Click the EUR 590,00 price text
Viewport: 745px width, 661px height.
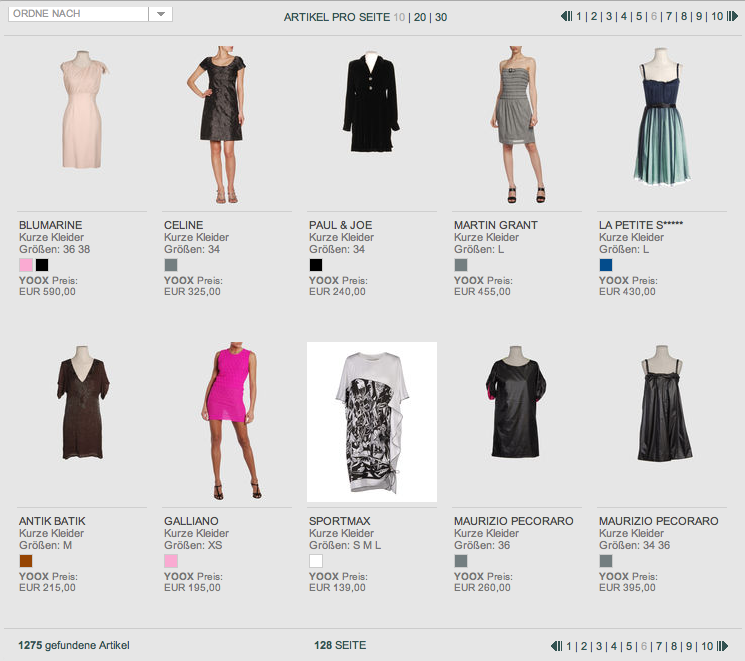48,291
